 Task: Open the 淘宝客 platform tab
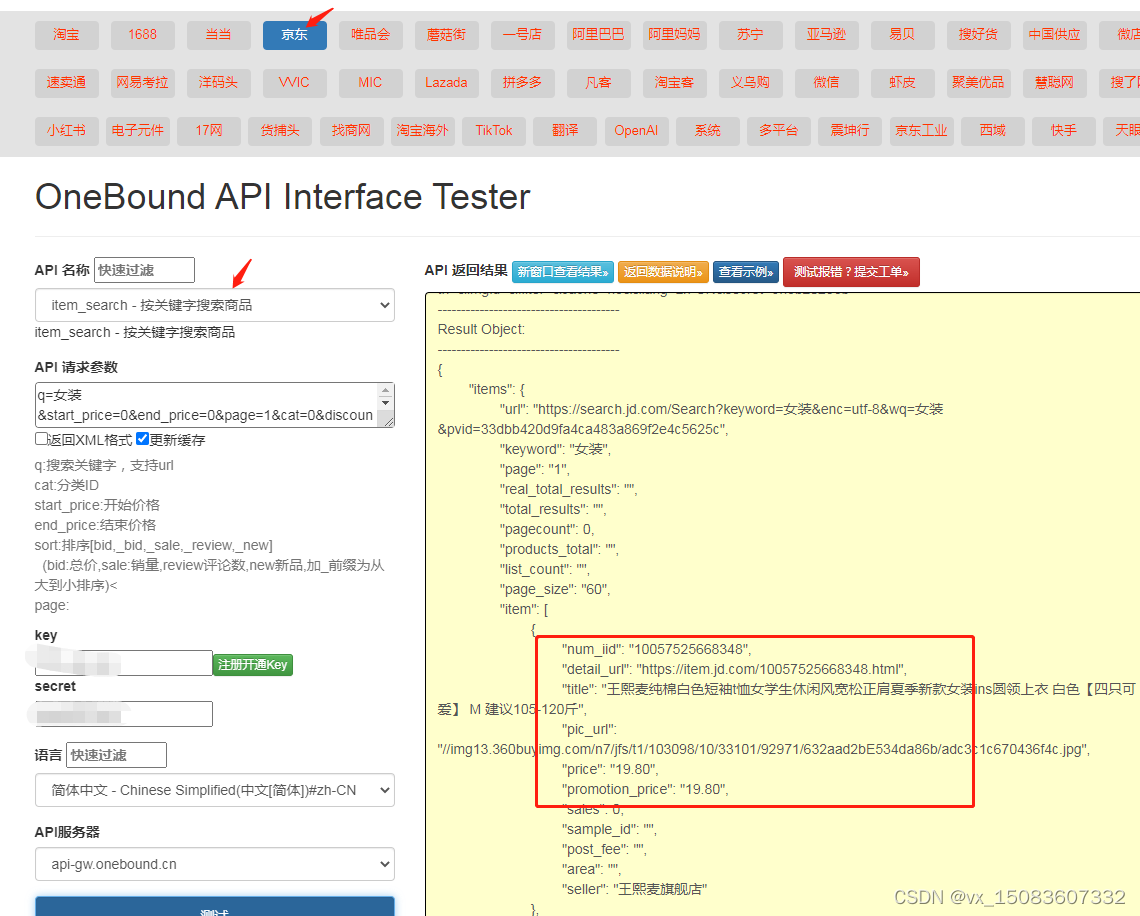click(675, 83)
